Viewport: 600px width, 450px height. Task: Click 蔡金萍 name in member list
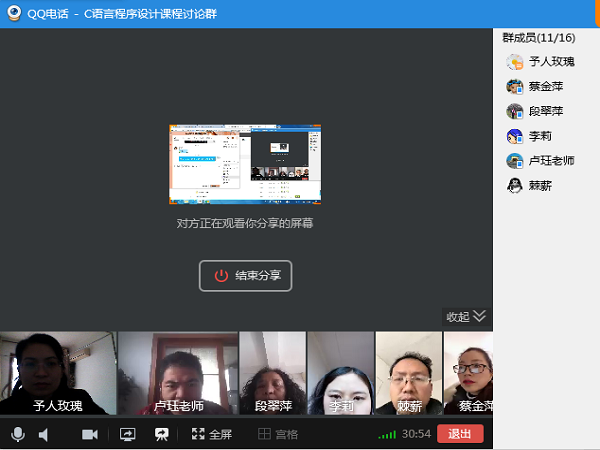[x=546, y=86]
